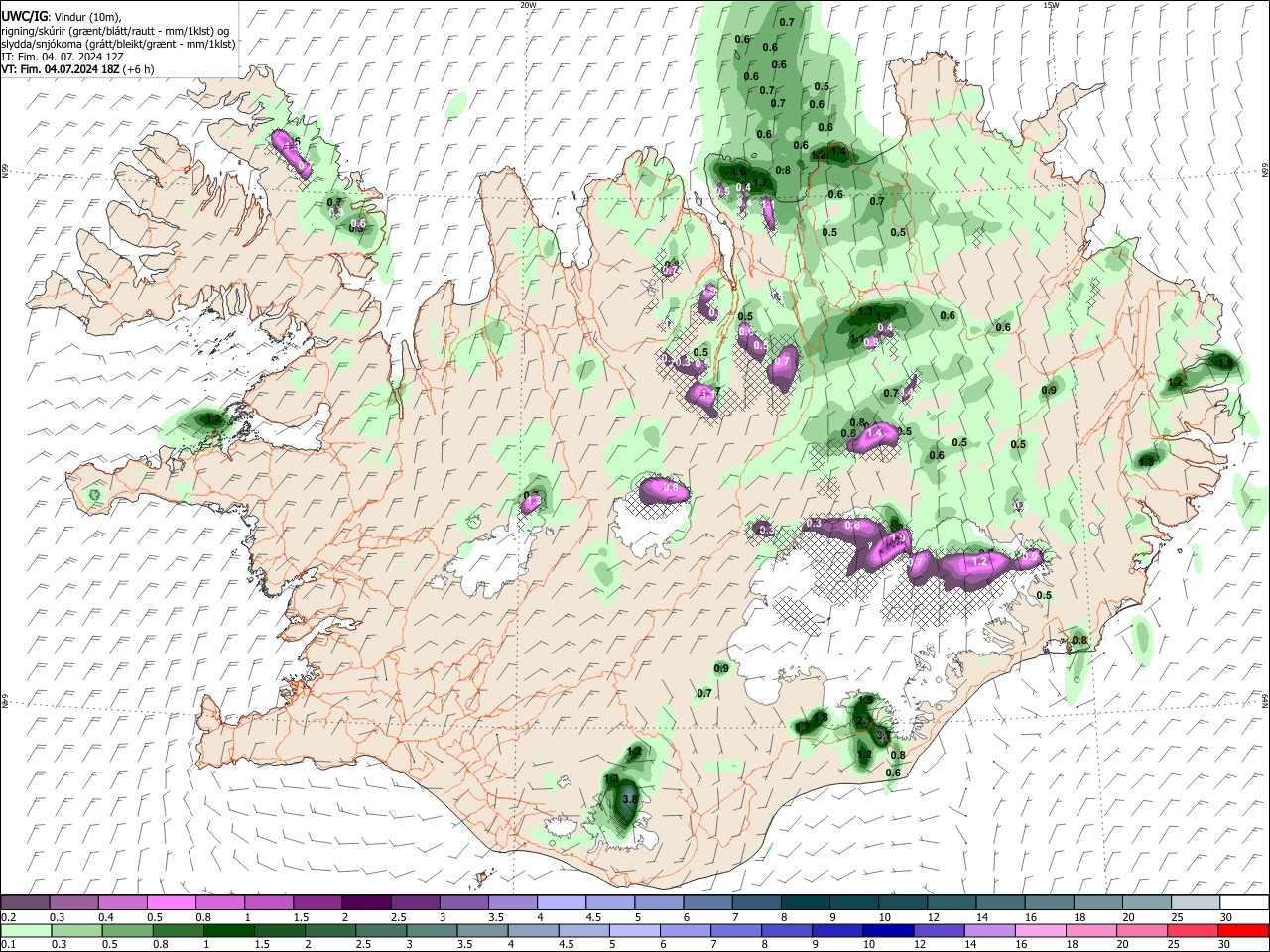This screenshot has height=952, width=1270.
Task: Pick the dusty plum 0.2 swatch in snow legend
Action: 25,902
